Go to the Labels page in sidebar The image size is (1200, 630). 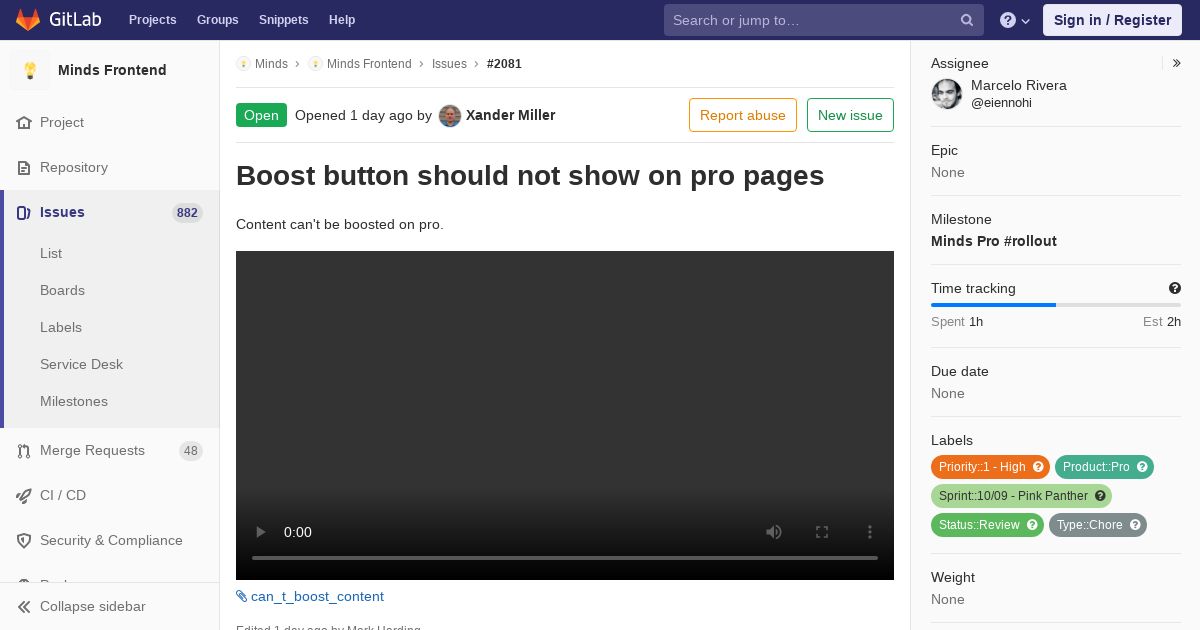tap(61, 328)
